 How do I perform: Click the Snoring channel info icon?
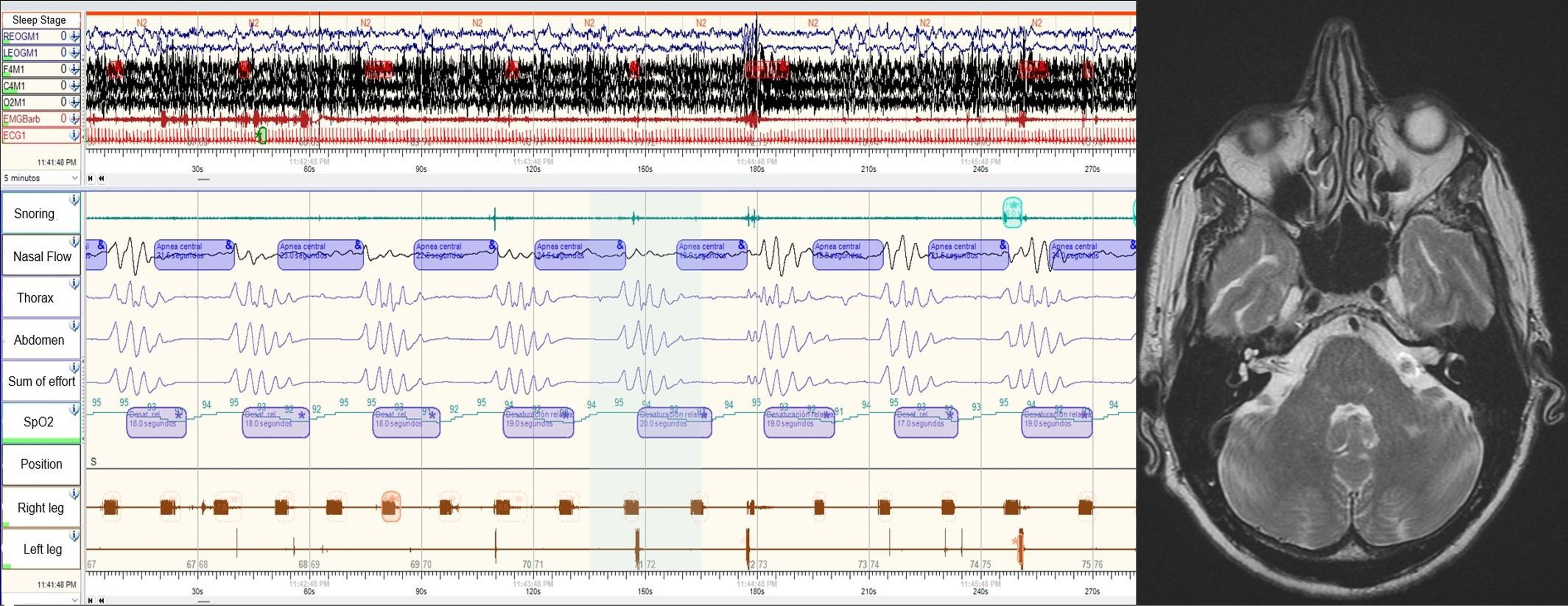(x=74, y=199)
